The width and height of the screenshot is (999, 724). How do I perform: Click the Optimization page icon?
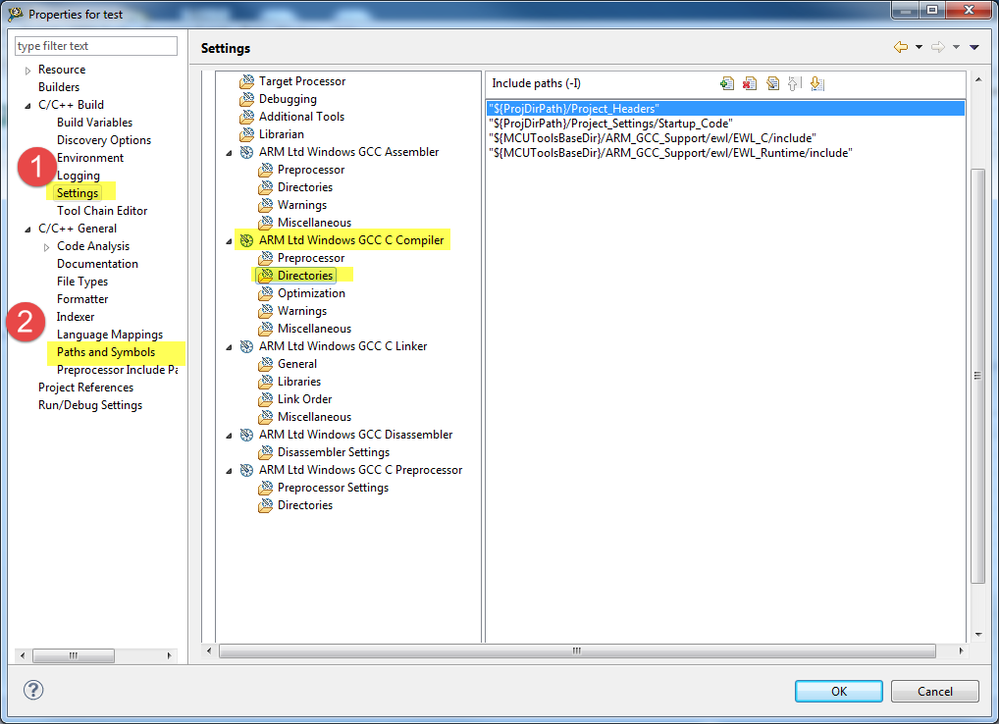click(x=266, y=294)
